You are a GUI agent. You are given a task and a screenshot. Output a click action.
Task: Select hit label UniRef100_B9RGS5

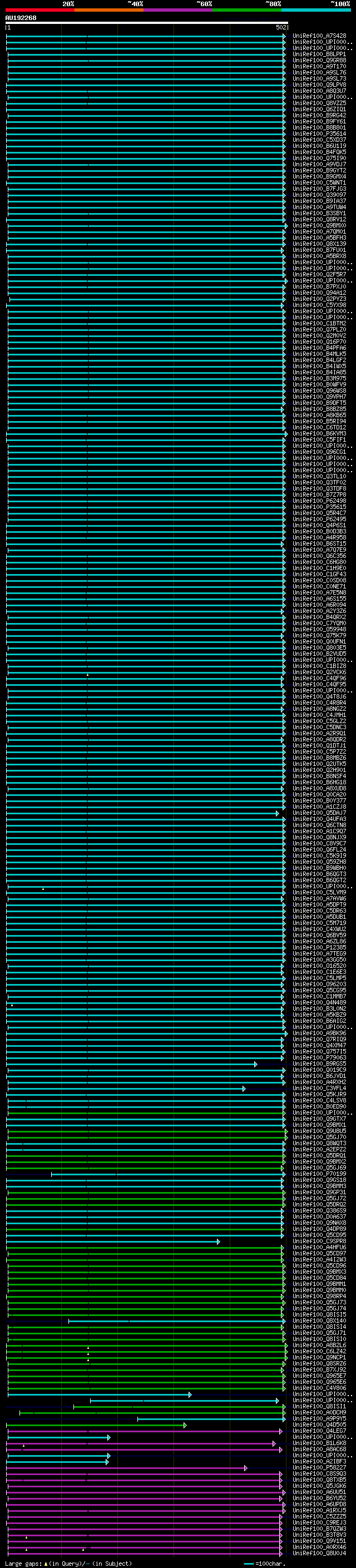coord(319,1064)
